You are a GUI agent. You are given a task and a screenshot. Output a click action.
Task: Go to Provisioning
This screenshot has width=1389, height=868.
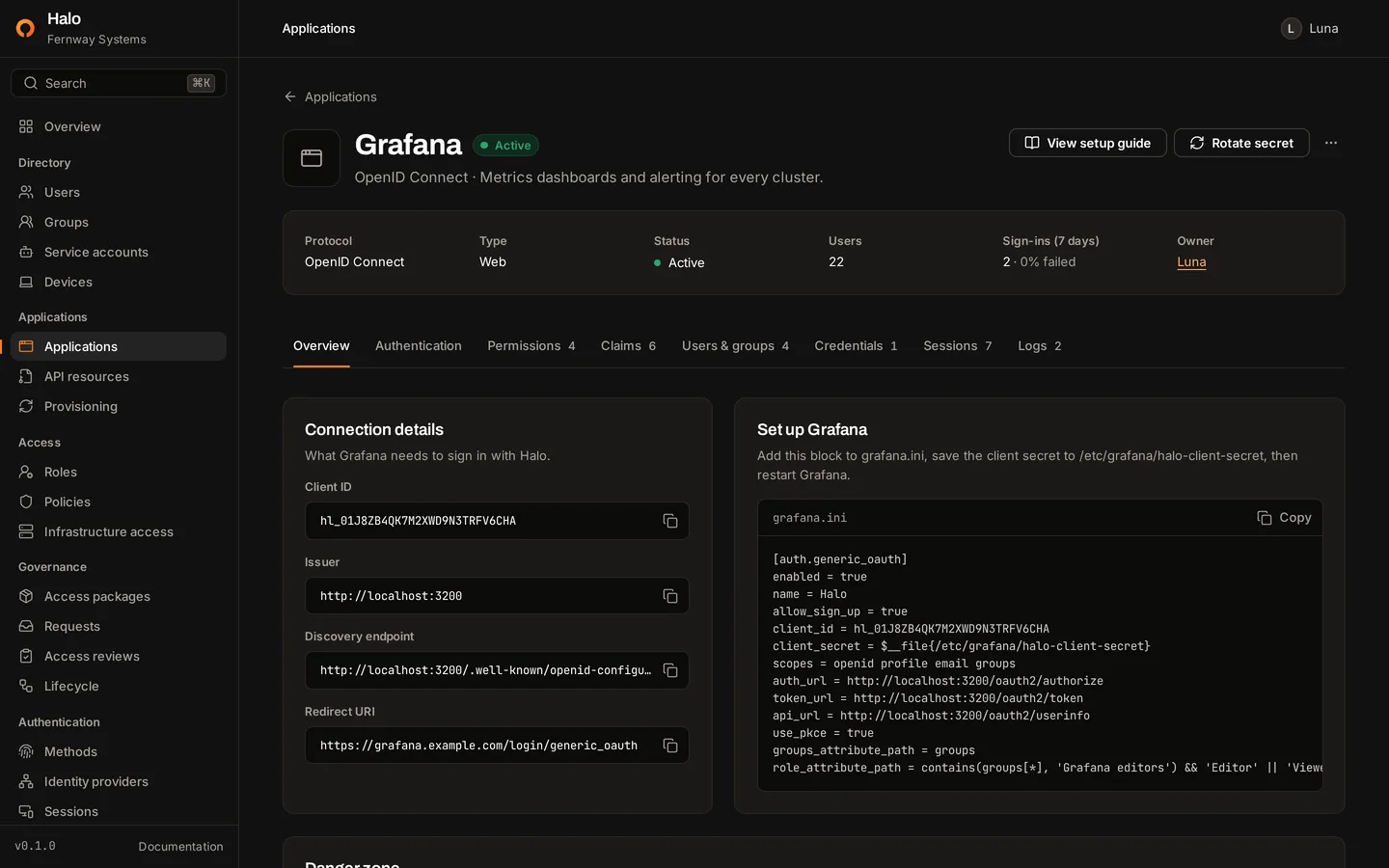coord(119,406)
